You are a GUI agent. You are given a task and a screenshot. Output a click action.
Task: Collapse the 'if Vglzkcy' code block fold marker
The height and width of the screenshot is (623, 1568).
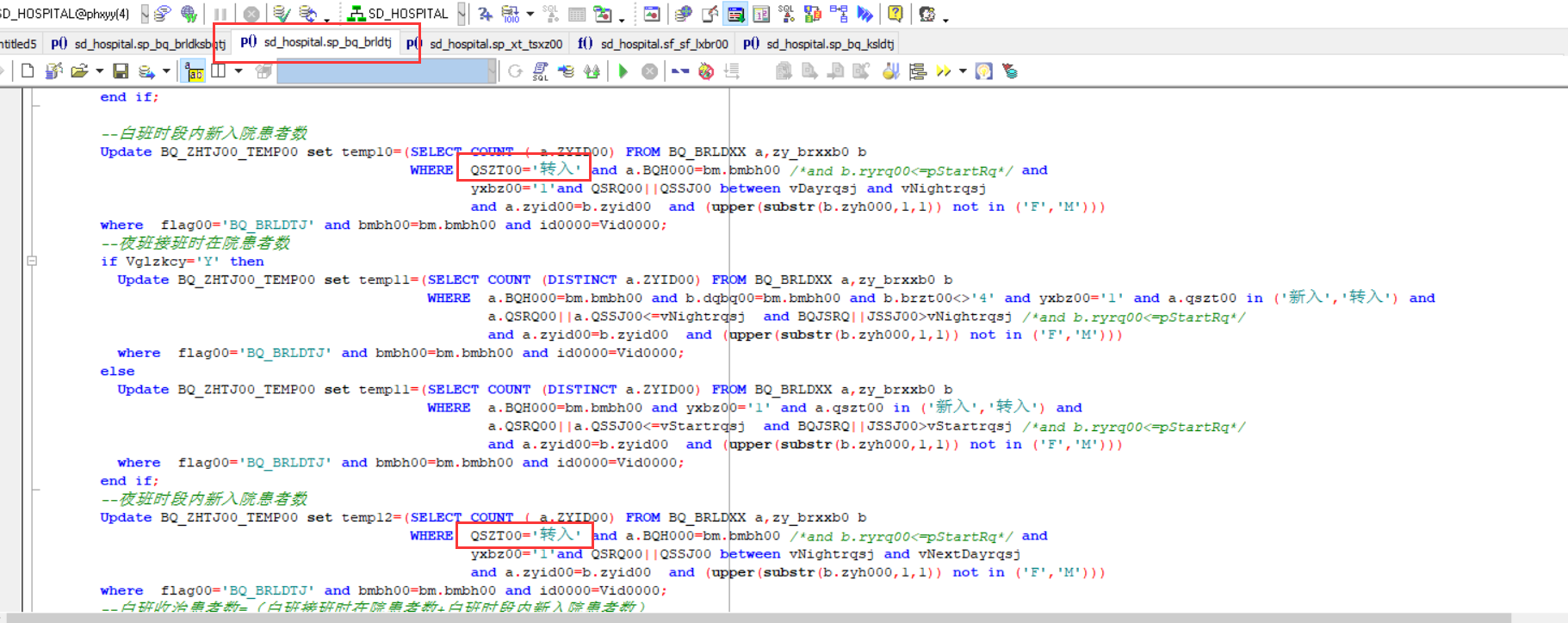coord(32,261)
